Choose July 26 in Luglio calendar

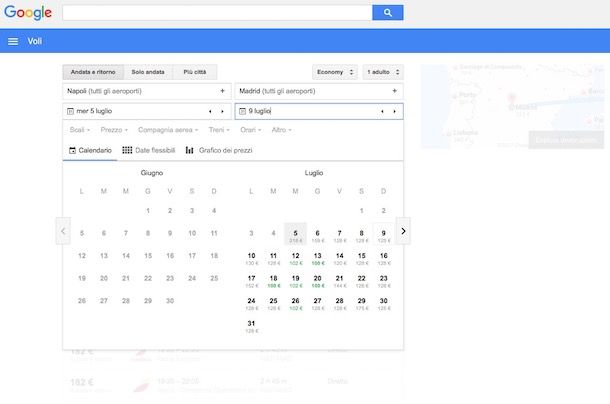pos(295,302)
